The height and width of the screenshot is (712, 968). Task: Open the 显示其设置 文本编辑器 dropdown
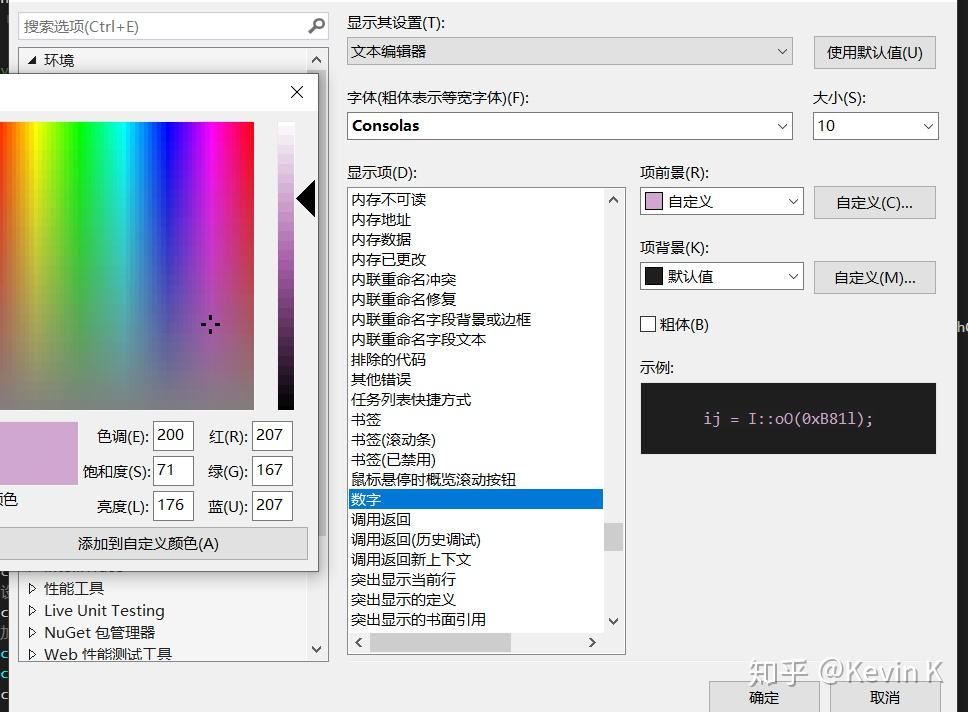point(569,51)
